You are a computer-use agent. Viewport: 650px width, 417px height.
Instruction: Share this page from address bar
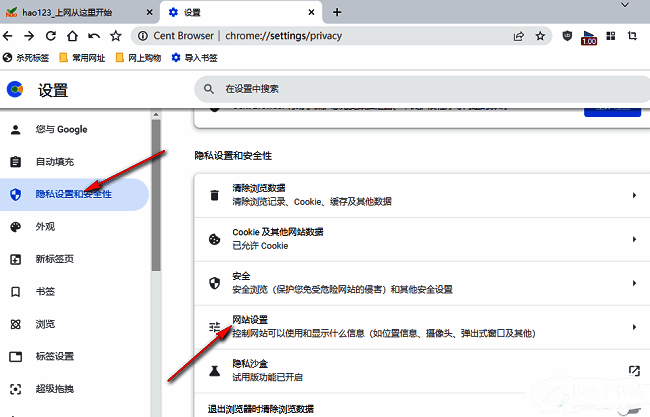(519, 36)
